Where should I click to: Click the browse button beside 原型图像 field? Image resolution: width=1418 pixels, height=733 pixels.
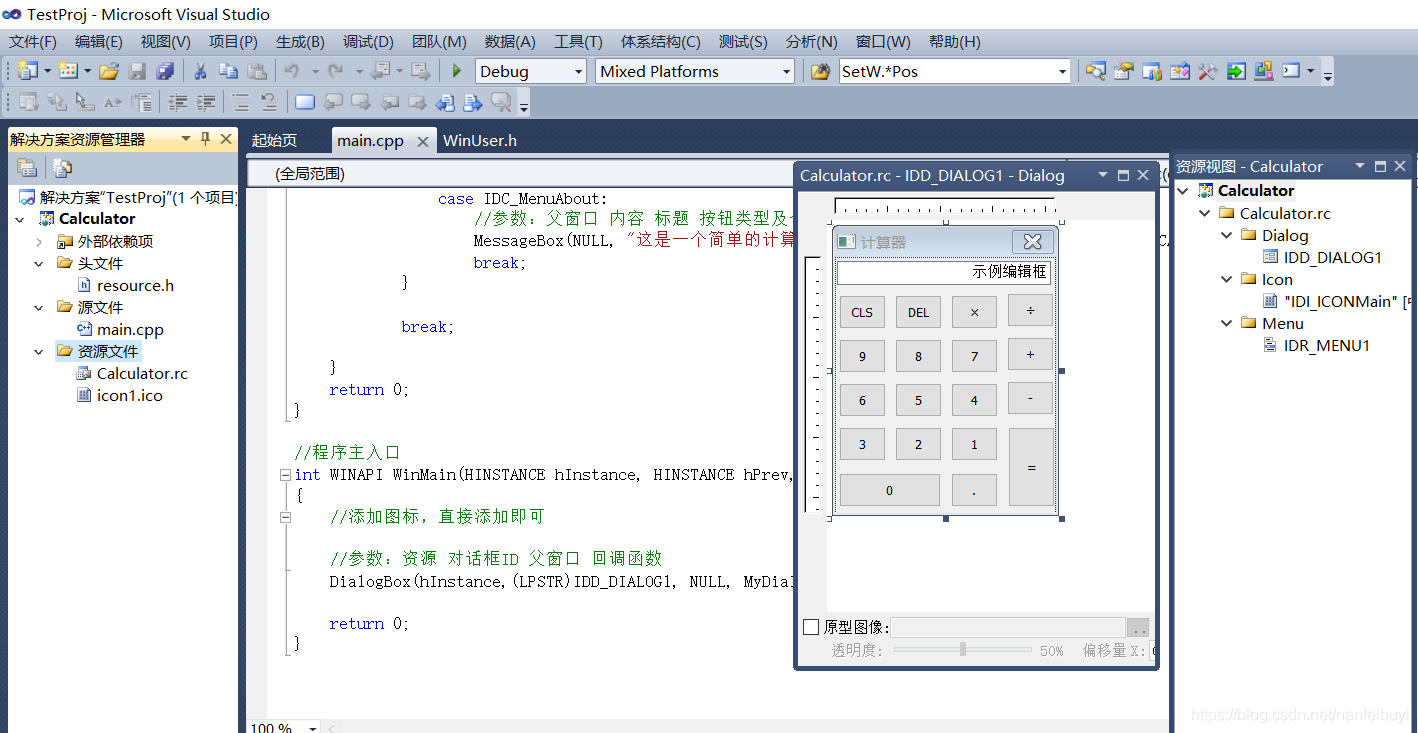pos(1139,628)
